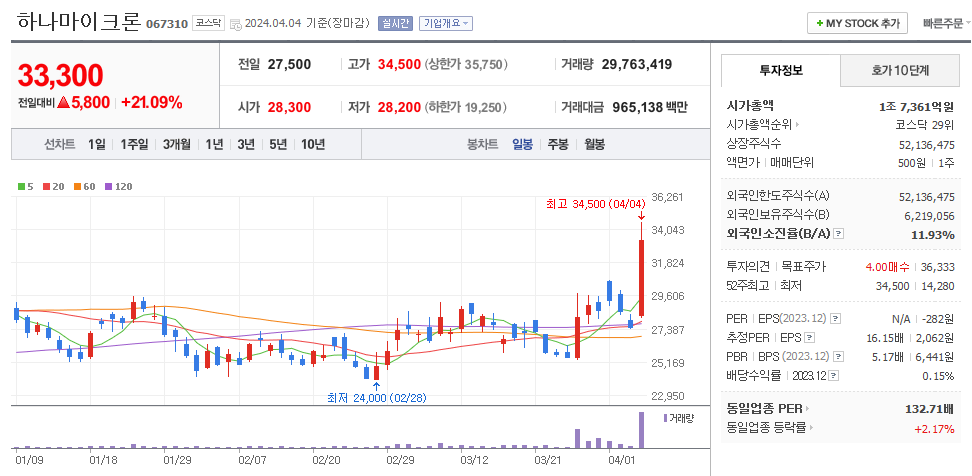Click the green 5-day moving average legend swatch
Image resolution: width=972 pixels, height=476 pixels.
click(21, 186)
